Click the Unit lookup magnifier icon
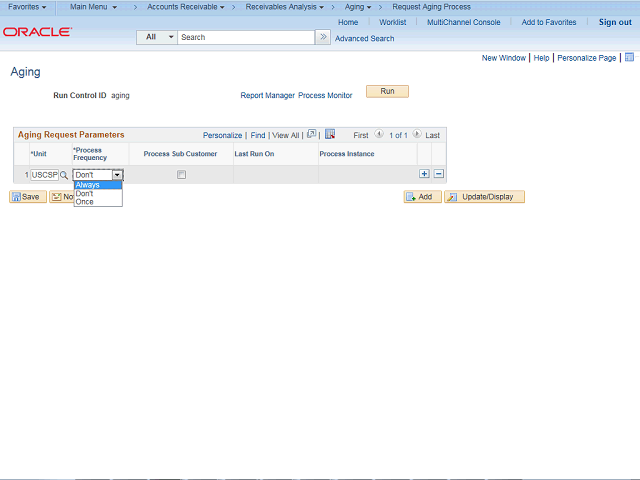The width and height of the screenshot is (640, 480). (64, 175)
